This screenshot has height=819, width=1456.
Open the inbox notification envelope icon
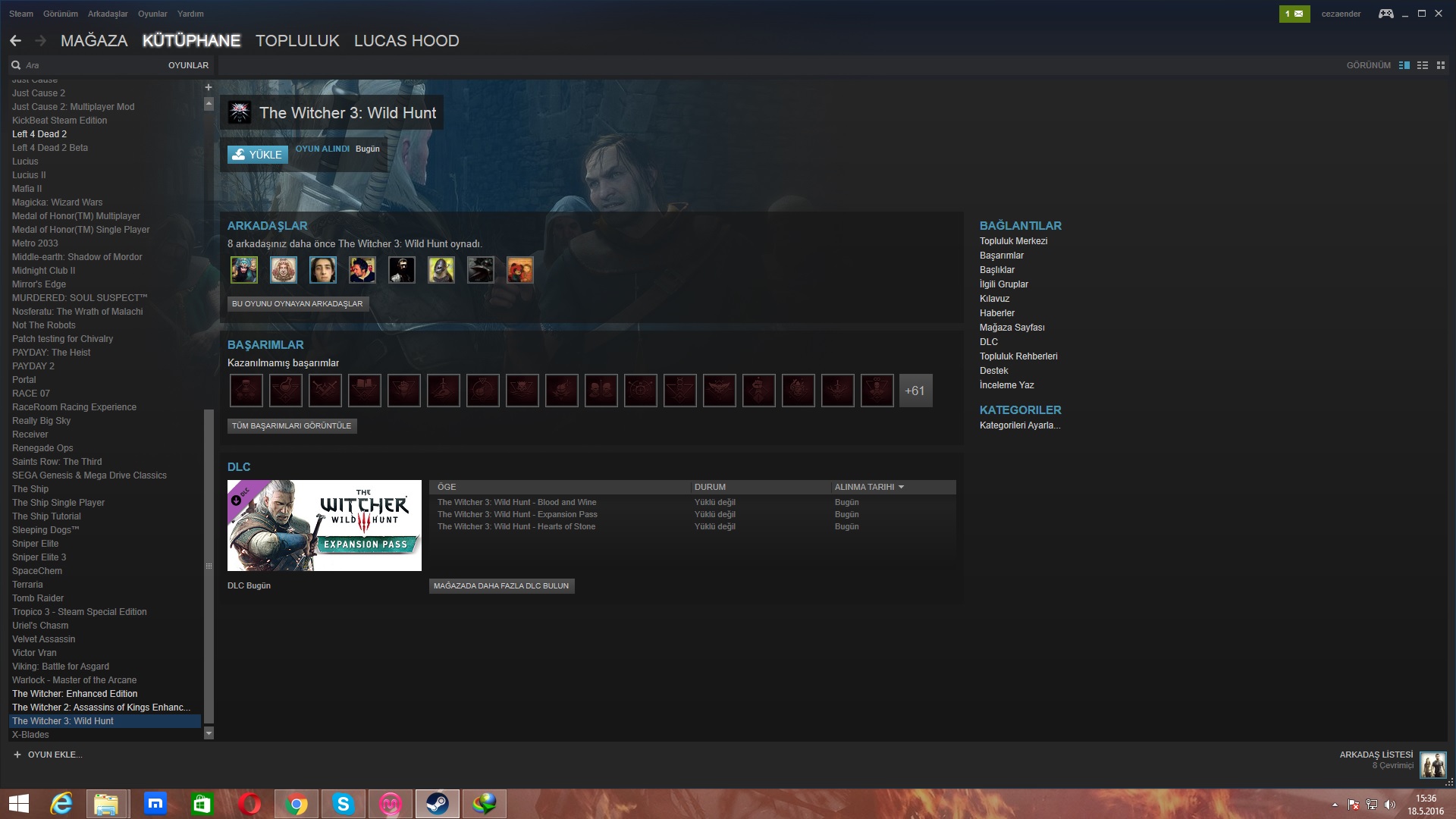tap(1294, 14)
